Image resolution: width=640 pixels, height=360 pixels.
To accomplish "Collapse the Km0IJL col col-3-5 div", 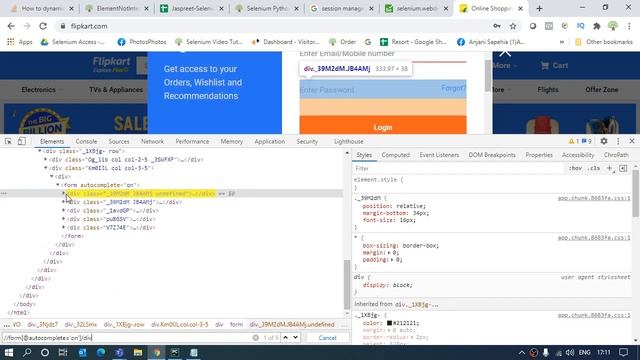I will [x=46, y=168].
